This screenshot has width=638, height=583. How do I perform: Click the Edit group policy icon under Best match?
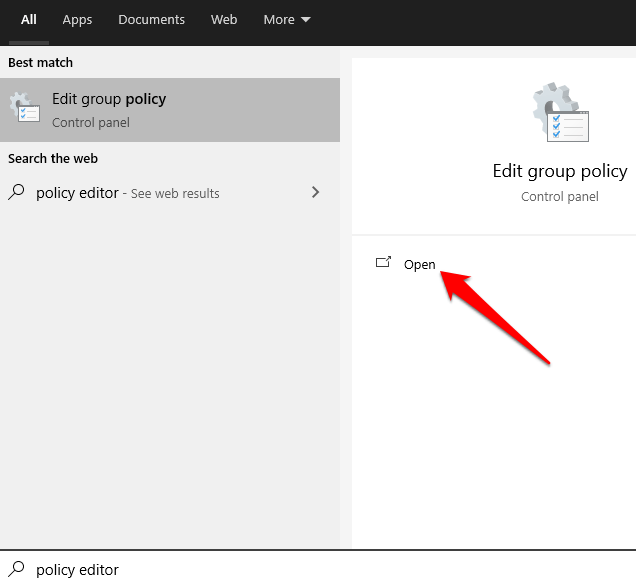(x=24, y=109)
